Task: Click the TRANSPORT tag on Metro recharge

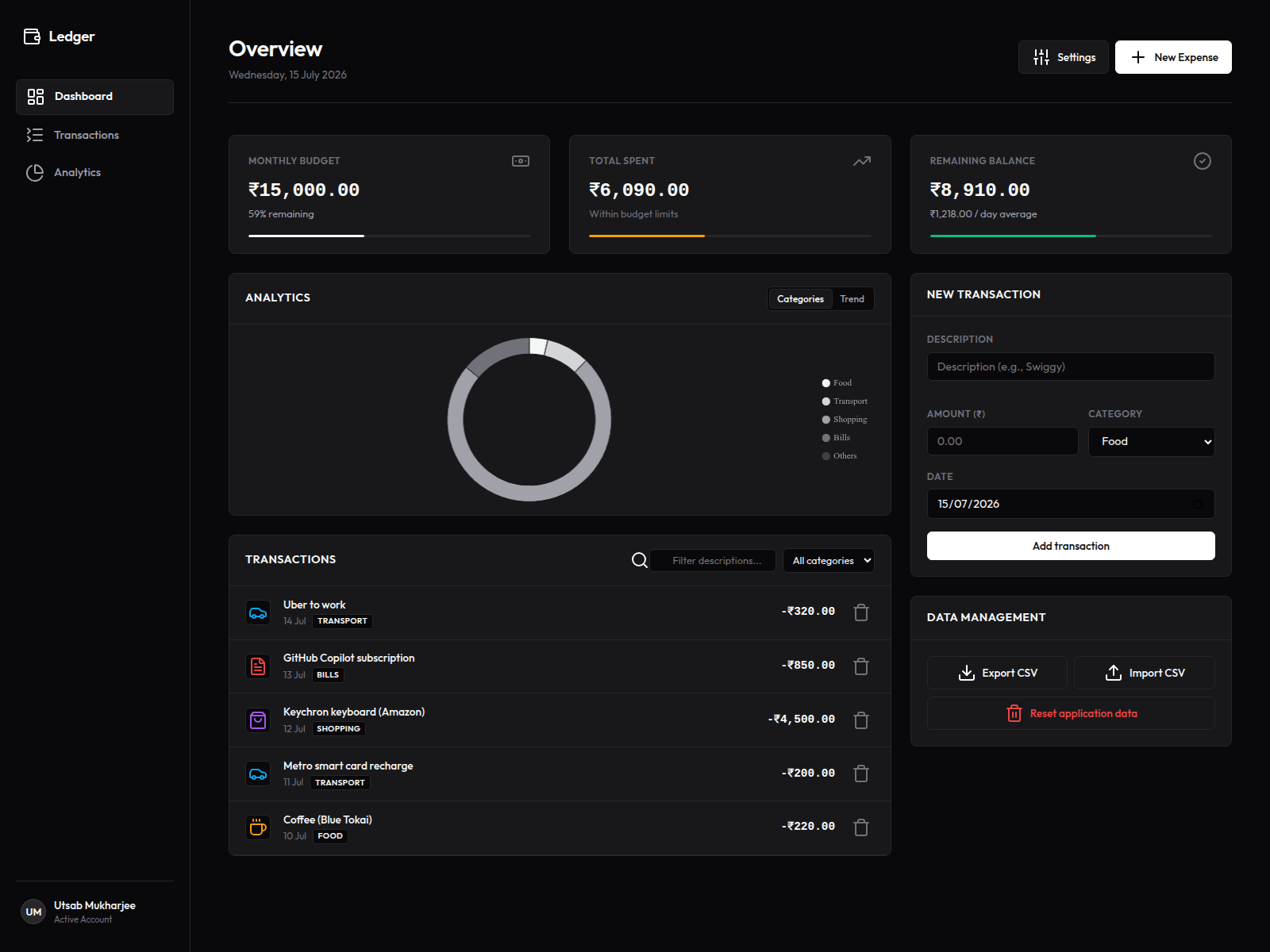Action: pos(340,783)
